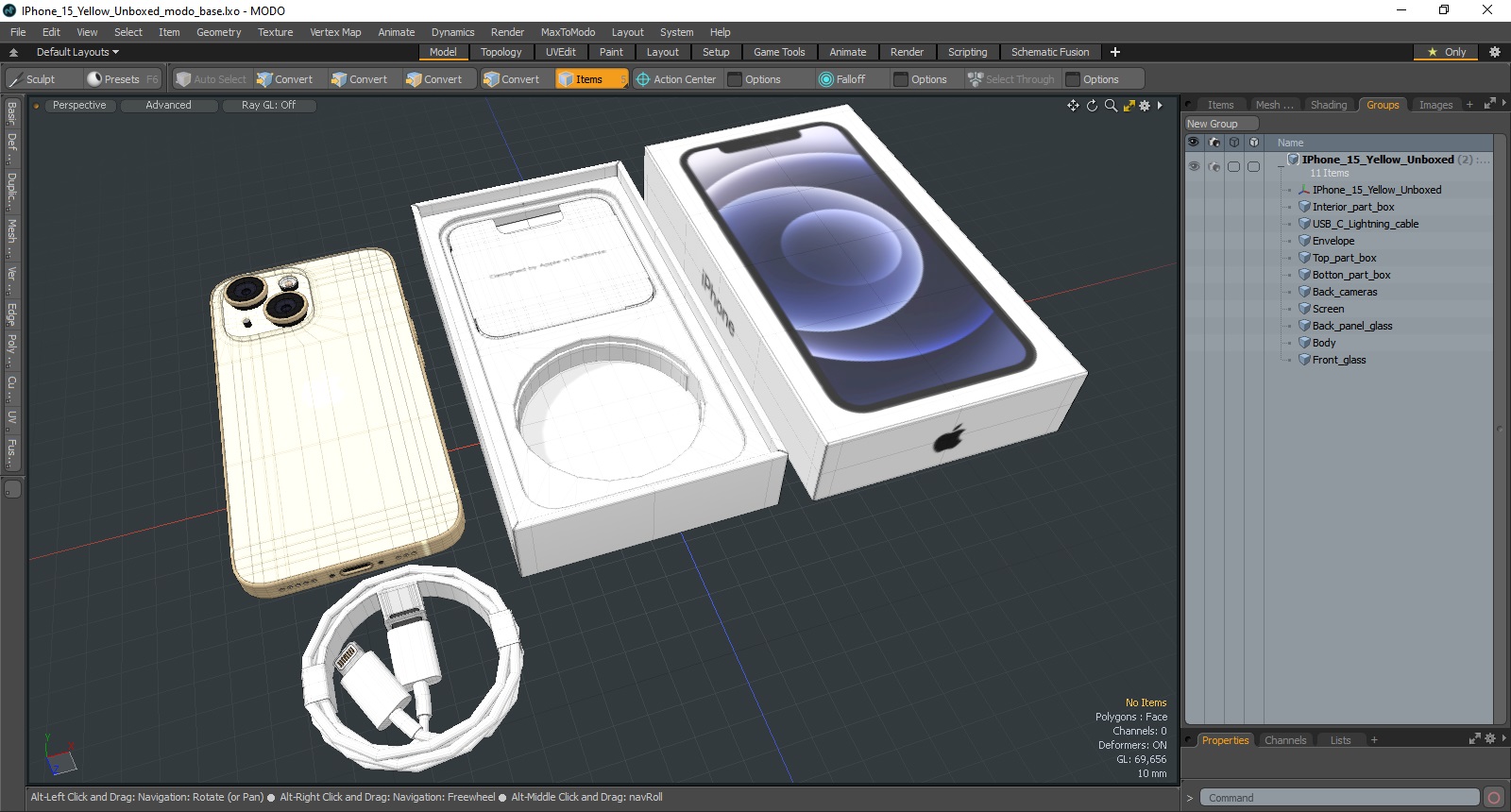Open the Basic vertical sidebar tab

(11, 113)
